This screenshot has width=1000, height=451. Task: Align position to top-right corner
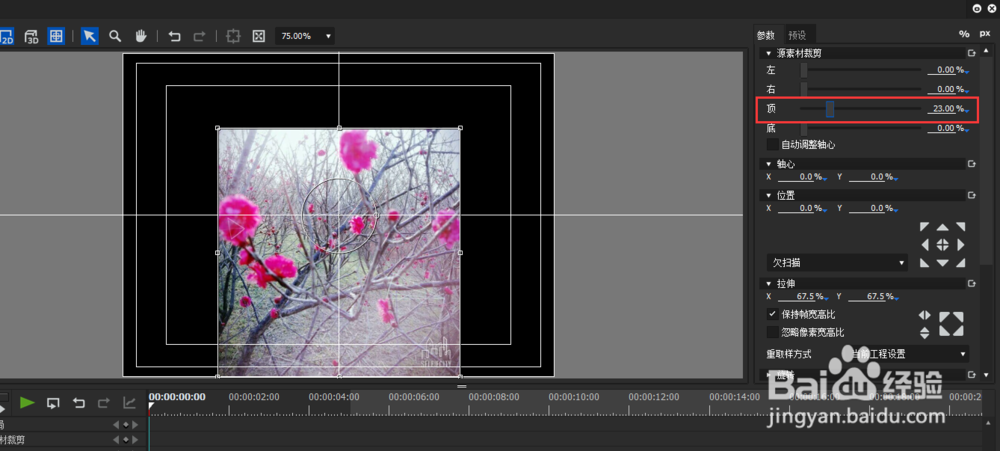coord(960,227)
